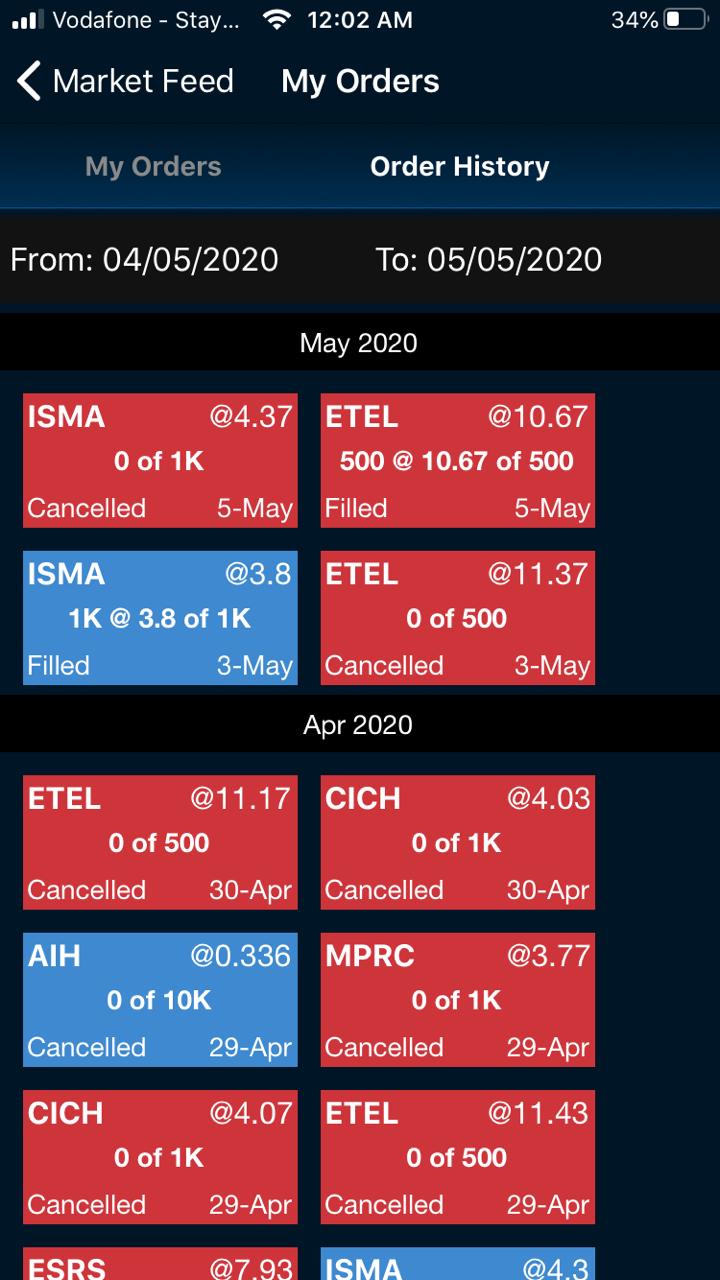Tap the Wi-Fi icon in status bar
720x1280 pixels.
pyautogui.click(x=276, y=20)
